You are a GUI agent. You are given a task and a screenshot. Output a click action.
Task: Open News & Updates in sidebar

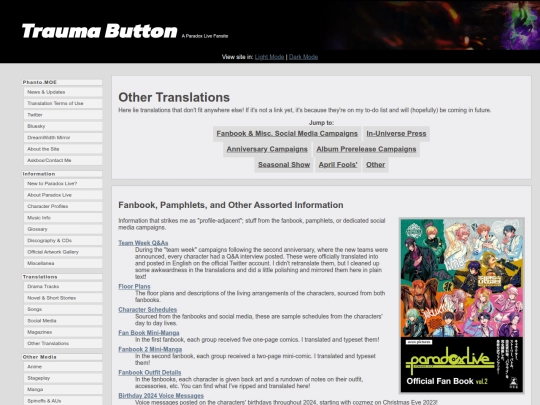tap(63, 92)
